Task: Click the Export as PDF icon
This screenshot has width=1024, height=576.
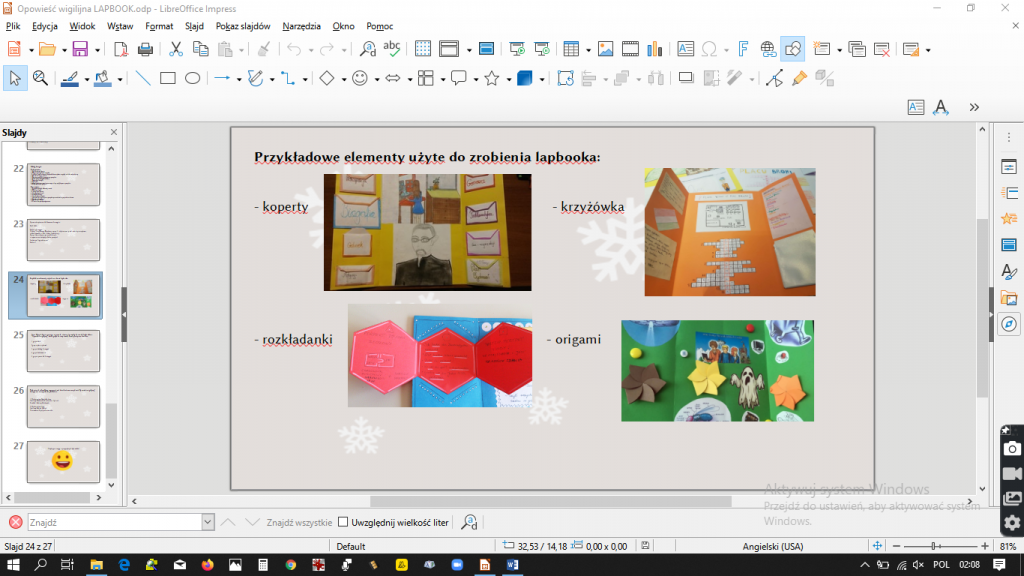Action: point(121,48)
